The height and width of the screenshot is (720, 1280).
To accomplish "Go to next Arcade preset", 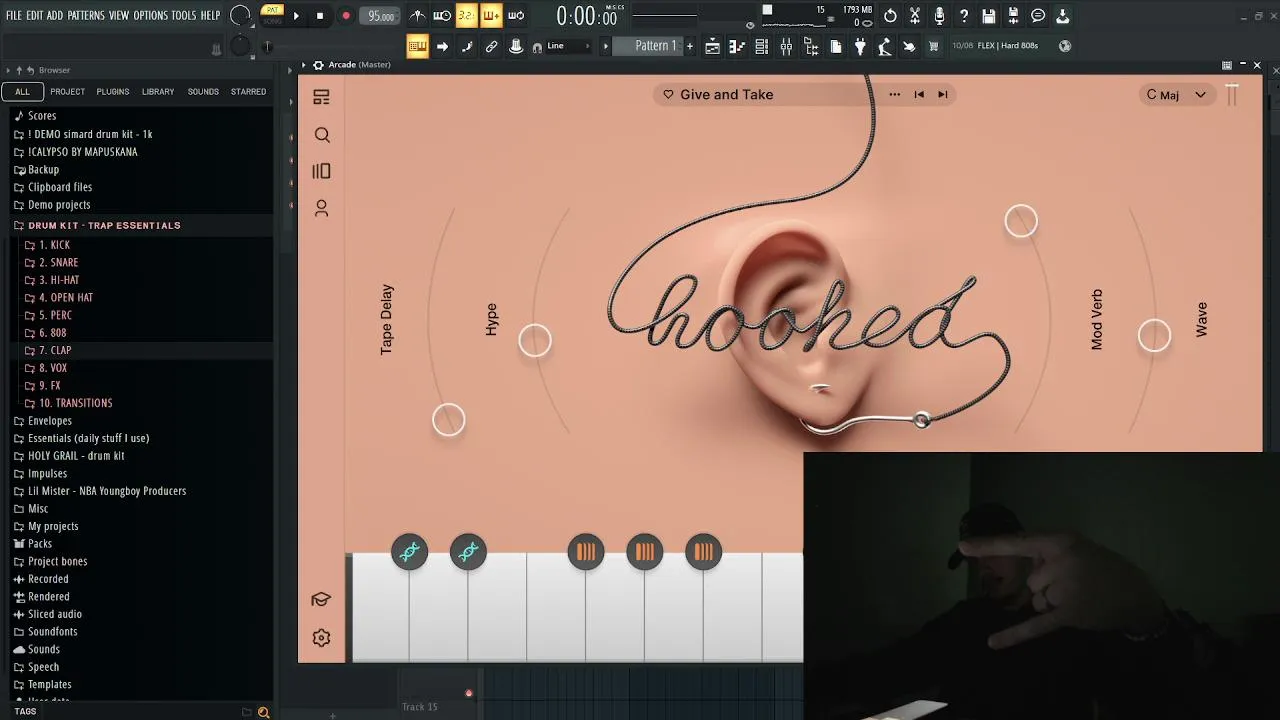I will pos(942,94).
